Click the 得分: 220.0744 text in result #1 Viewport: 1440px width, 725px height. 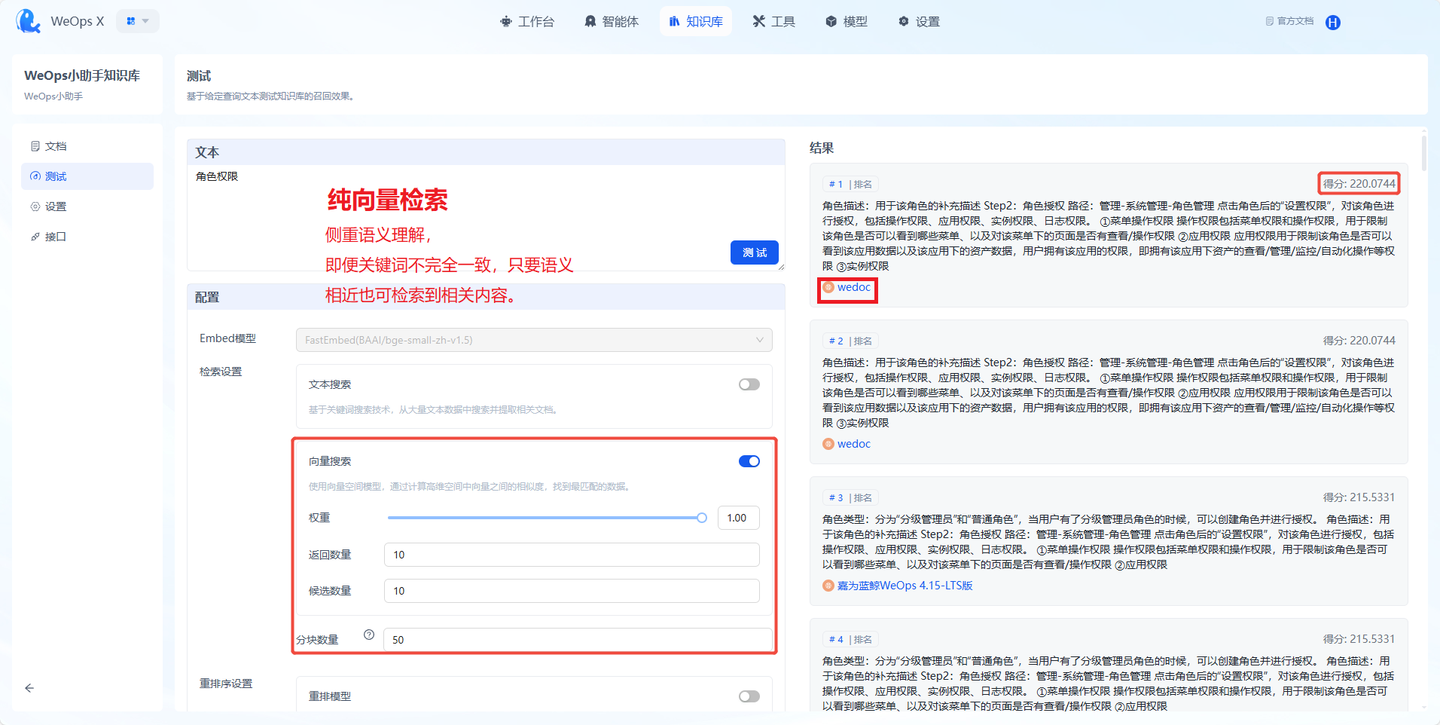coord(1358,184)
